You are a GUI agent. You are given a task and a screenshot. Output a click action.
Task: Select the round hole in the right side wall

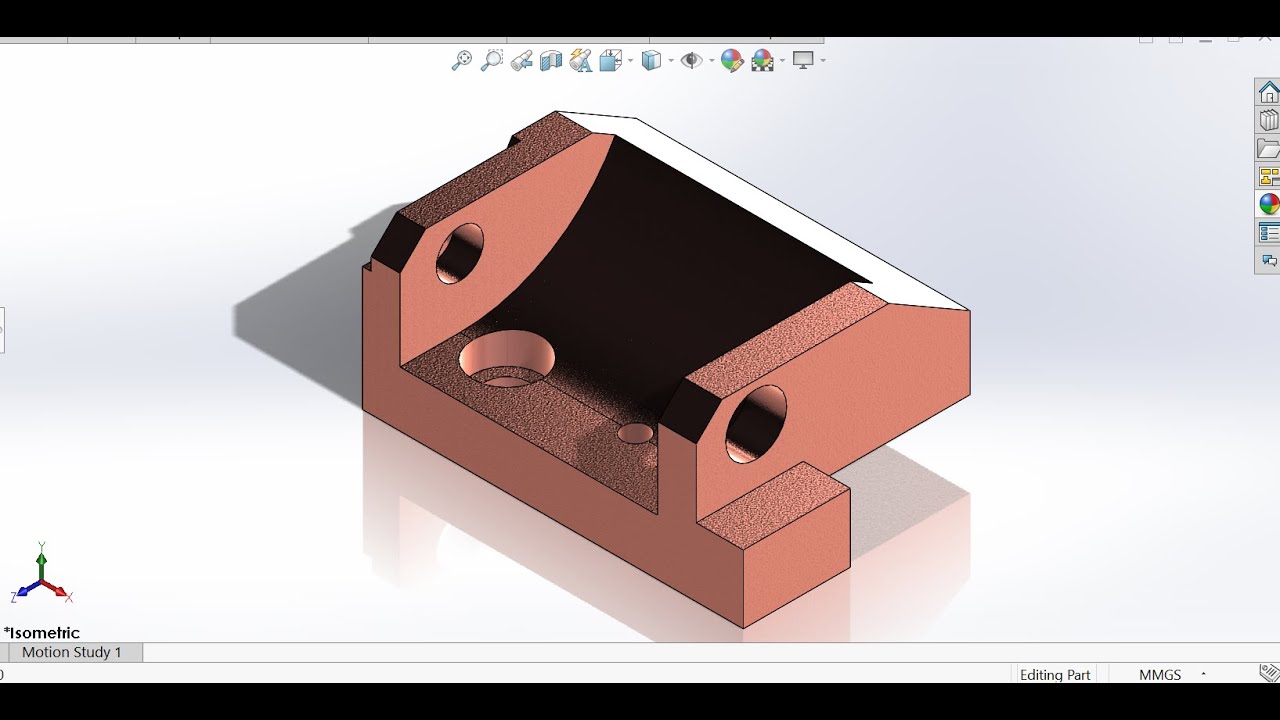756,423
